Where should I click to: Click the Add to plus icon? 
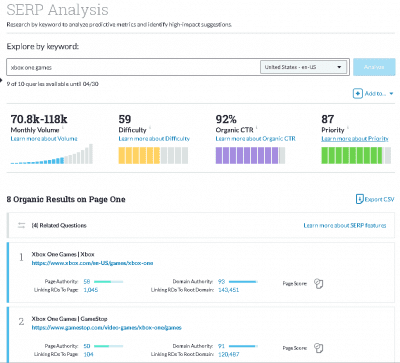[x=357, y=93]
